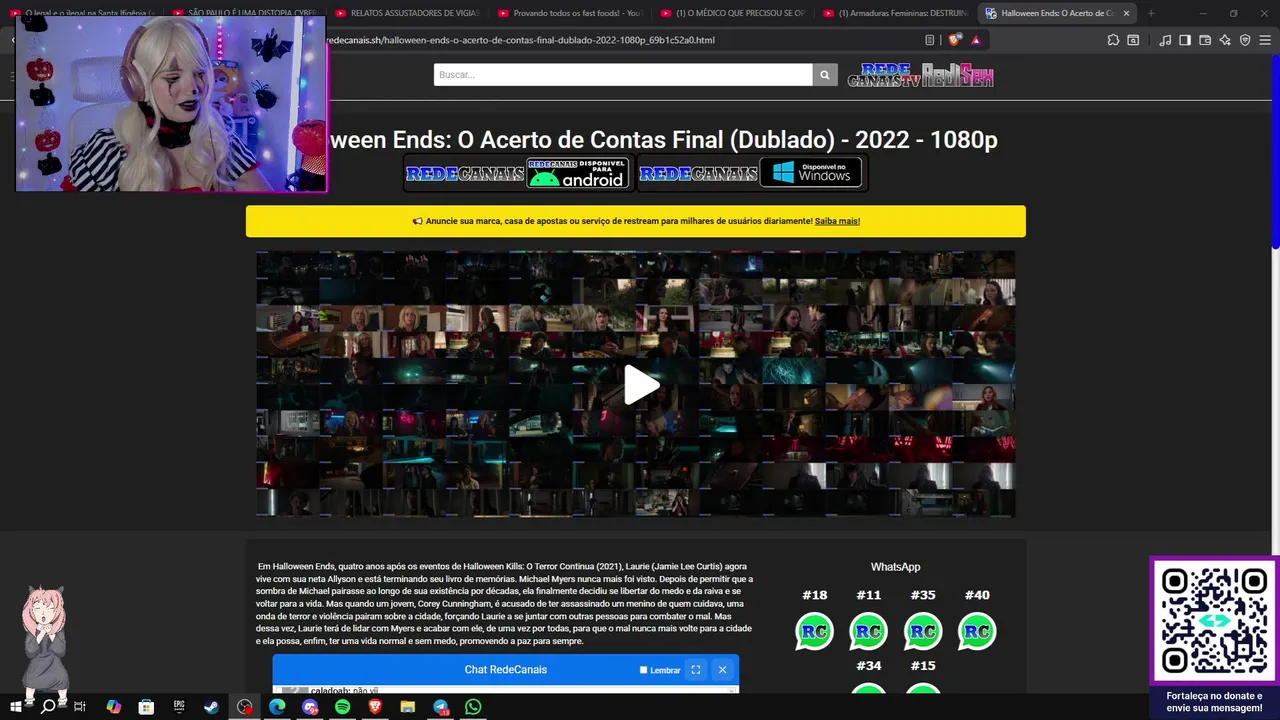This screenshot has width=1280, height=720.
Task: Open the RedeCanais Windows app banner
Action: point(751,173)
